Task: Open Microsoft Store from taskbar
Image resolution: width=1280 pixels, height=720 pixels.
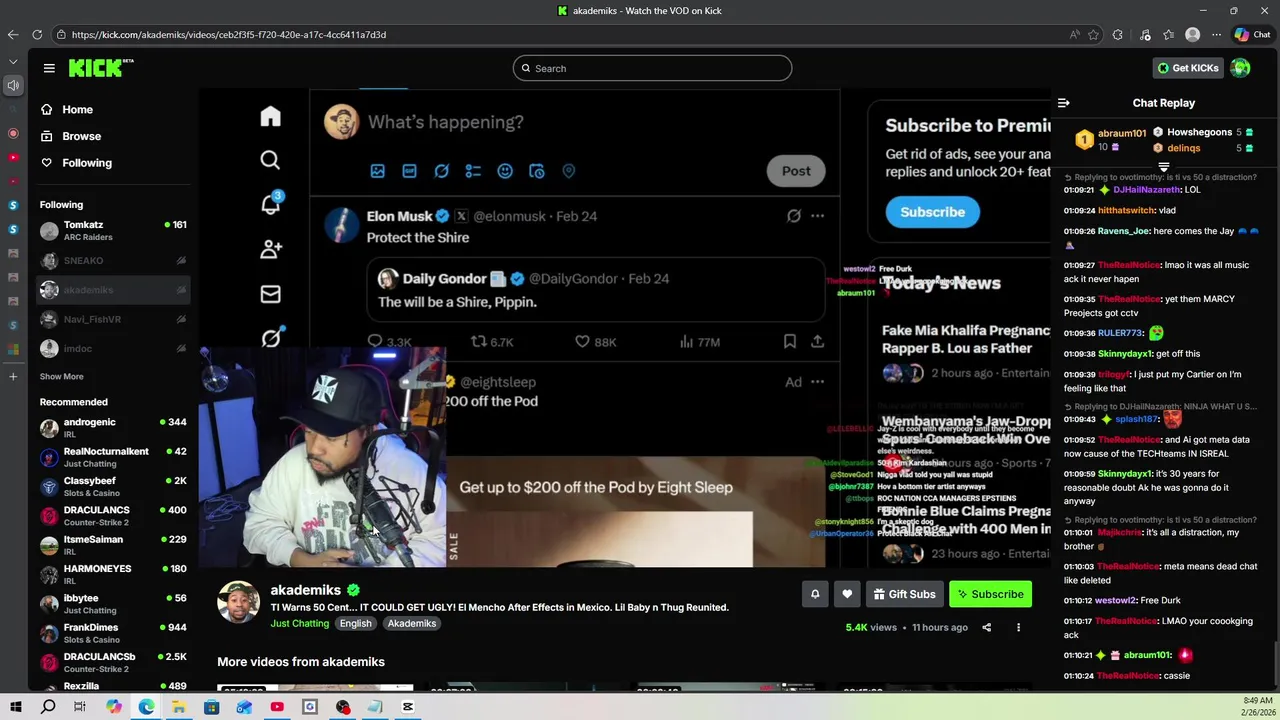Action: [x=211, y=707]
